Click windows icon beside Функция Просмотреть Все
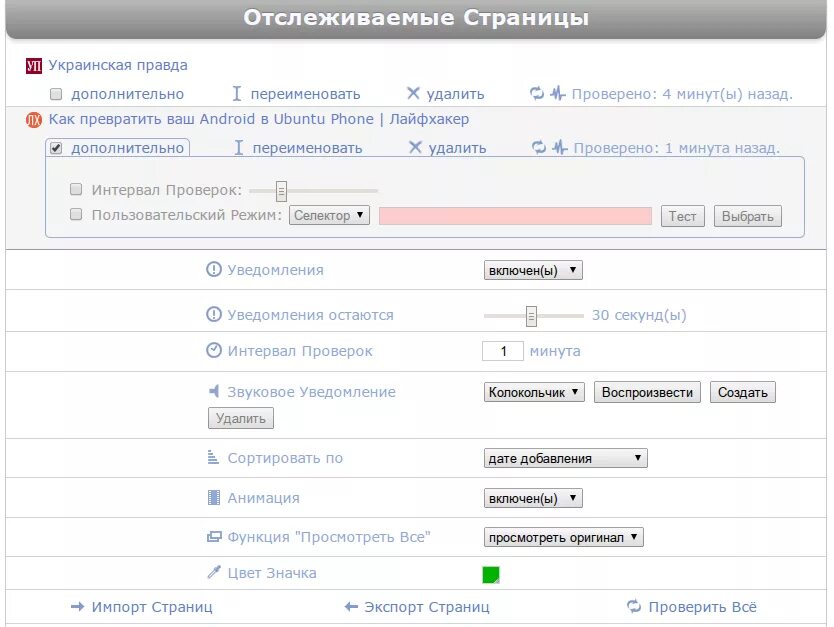This screenshot has width=834, height=627. (x=213, y=537)
